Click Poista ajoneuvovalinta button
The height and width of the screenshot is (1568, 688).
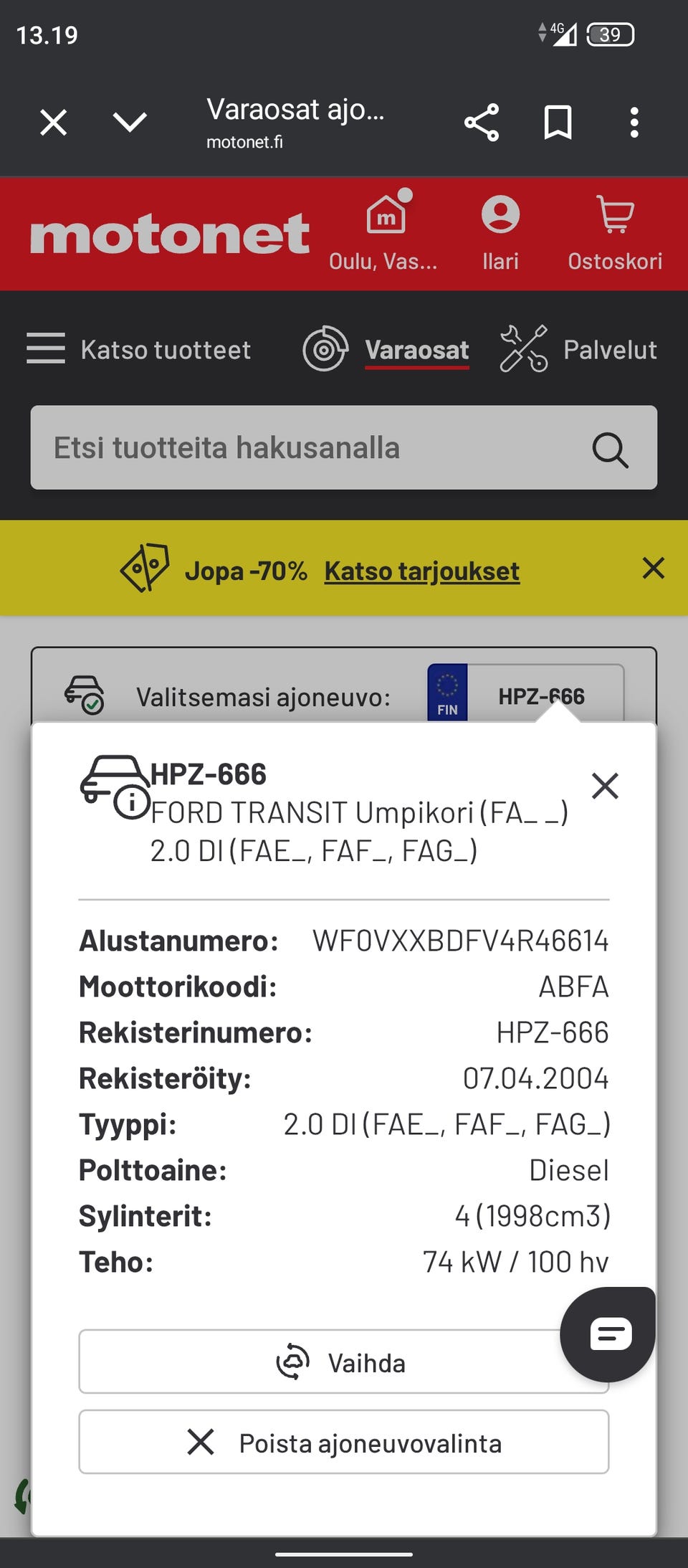pos(344,1442)
